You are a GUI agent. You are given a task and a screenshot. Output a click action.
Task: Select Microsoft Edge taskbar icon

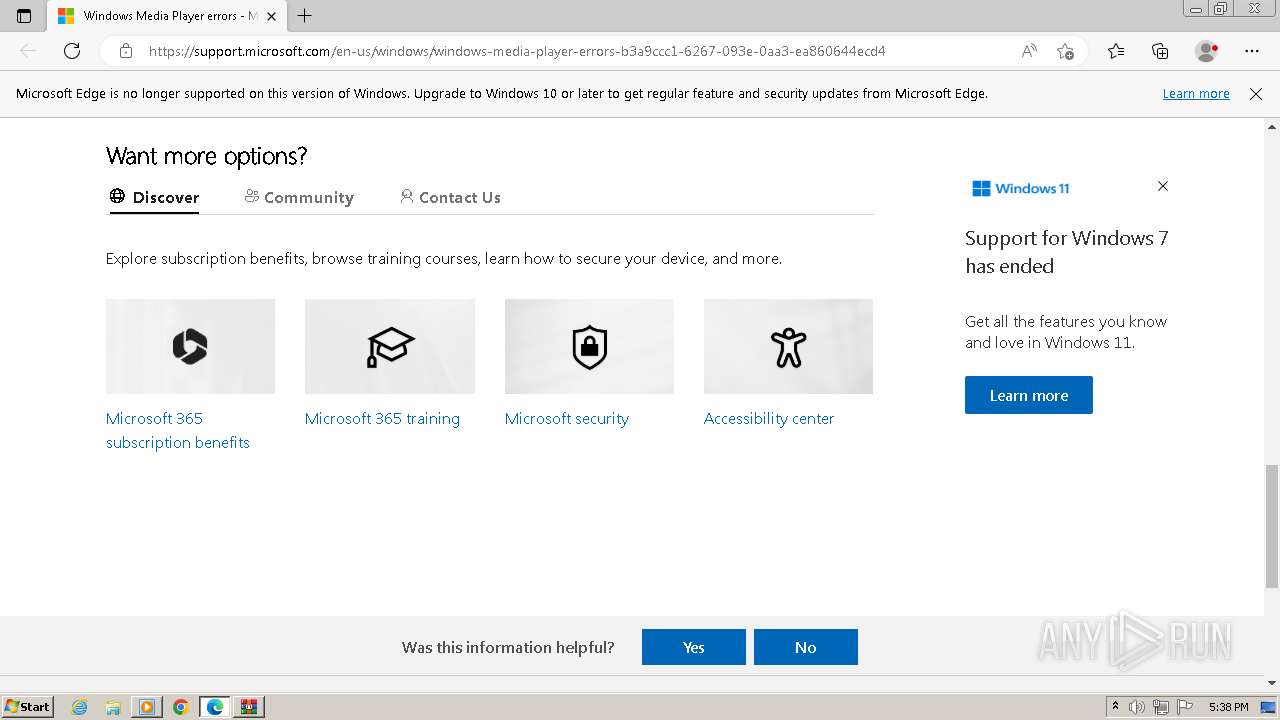coord(215,707)
